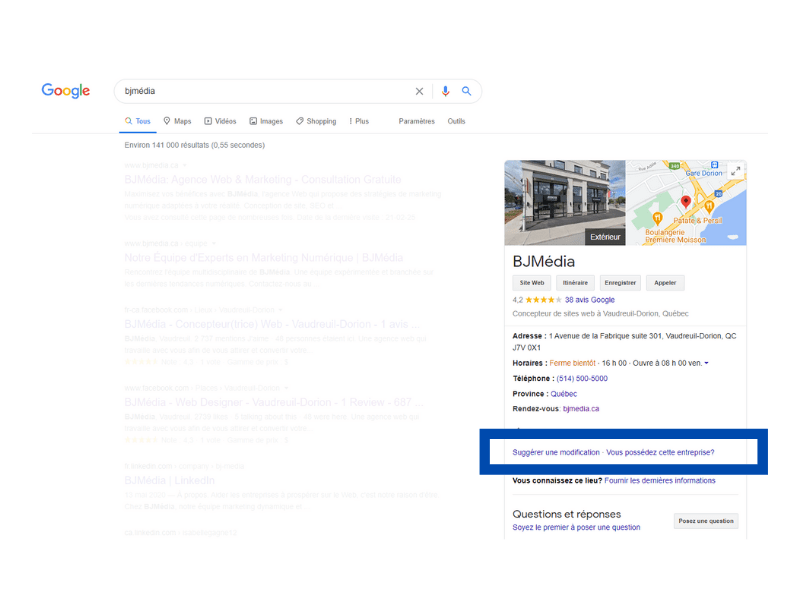Click the Appeler call icon
The height and width of the screenshot is (600, 800).
tap(665, 283)
